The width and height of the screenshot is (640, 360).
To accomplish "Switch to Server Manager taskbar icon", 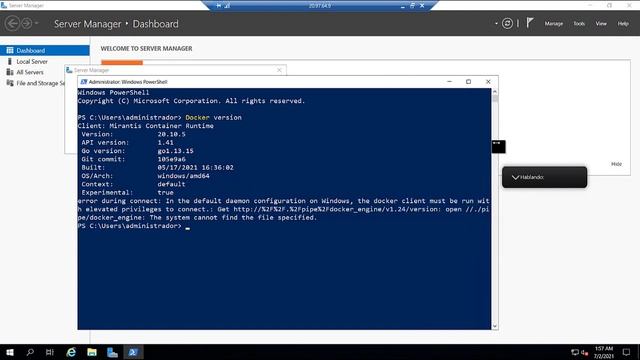I will [112, 352].
